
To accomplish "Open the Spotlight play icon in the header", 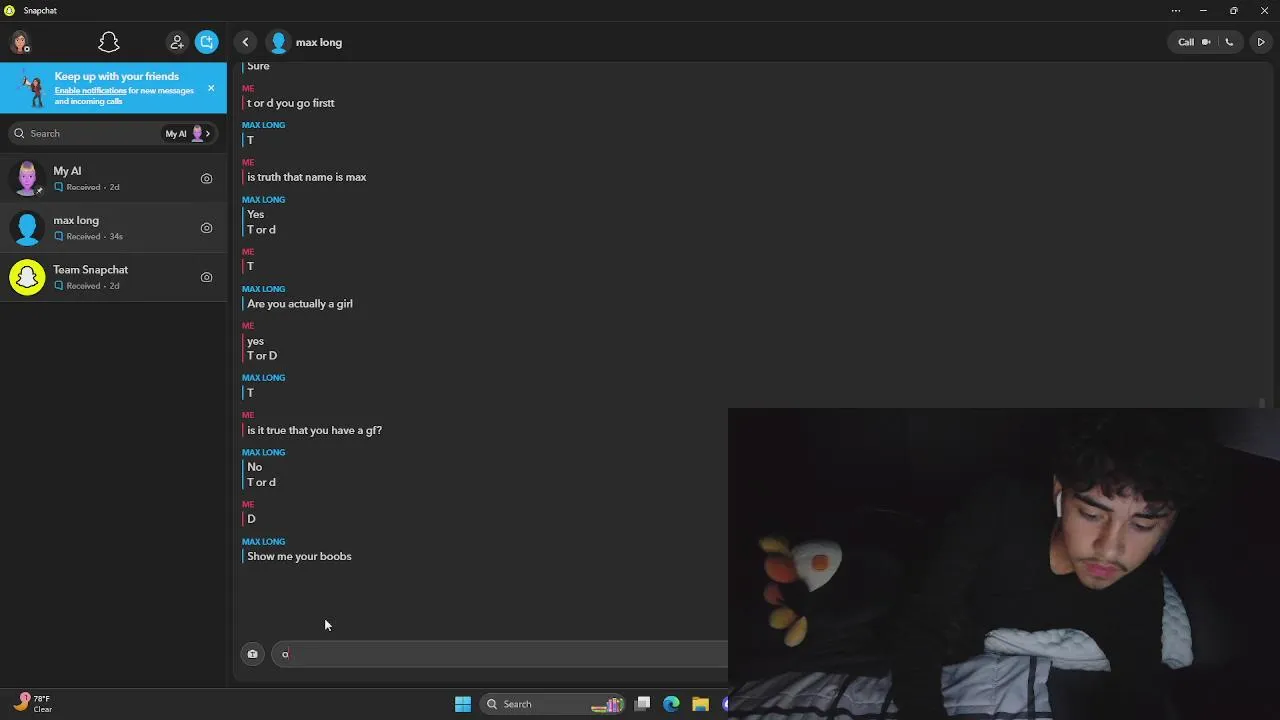I will click(1261, 42).
